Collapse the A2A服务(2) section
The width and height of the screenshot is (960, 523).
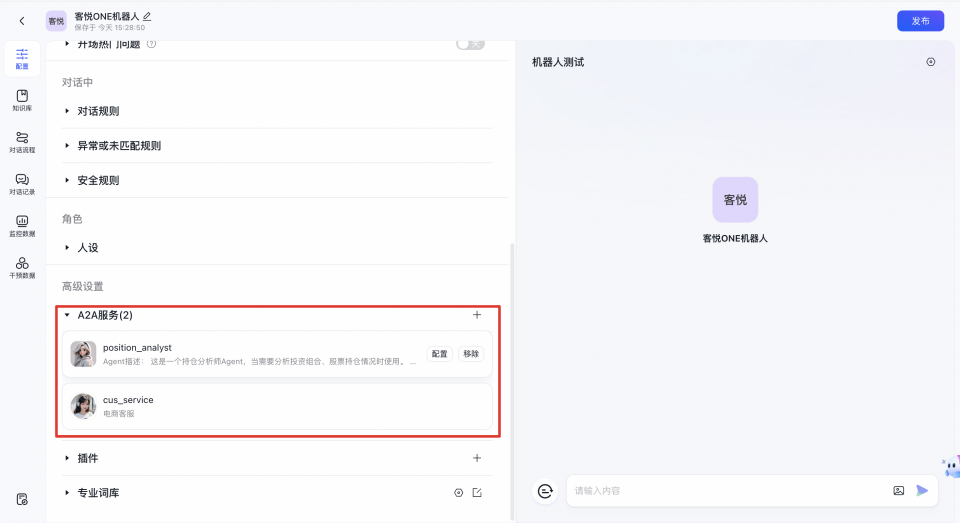(x=67, y=315)
